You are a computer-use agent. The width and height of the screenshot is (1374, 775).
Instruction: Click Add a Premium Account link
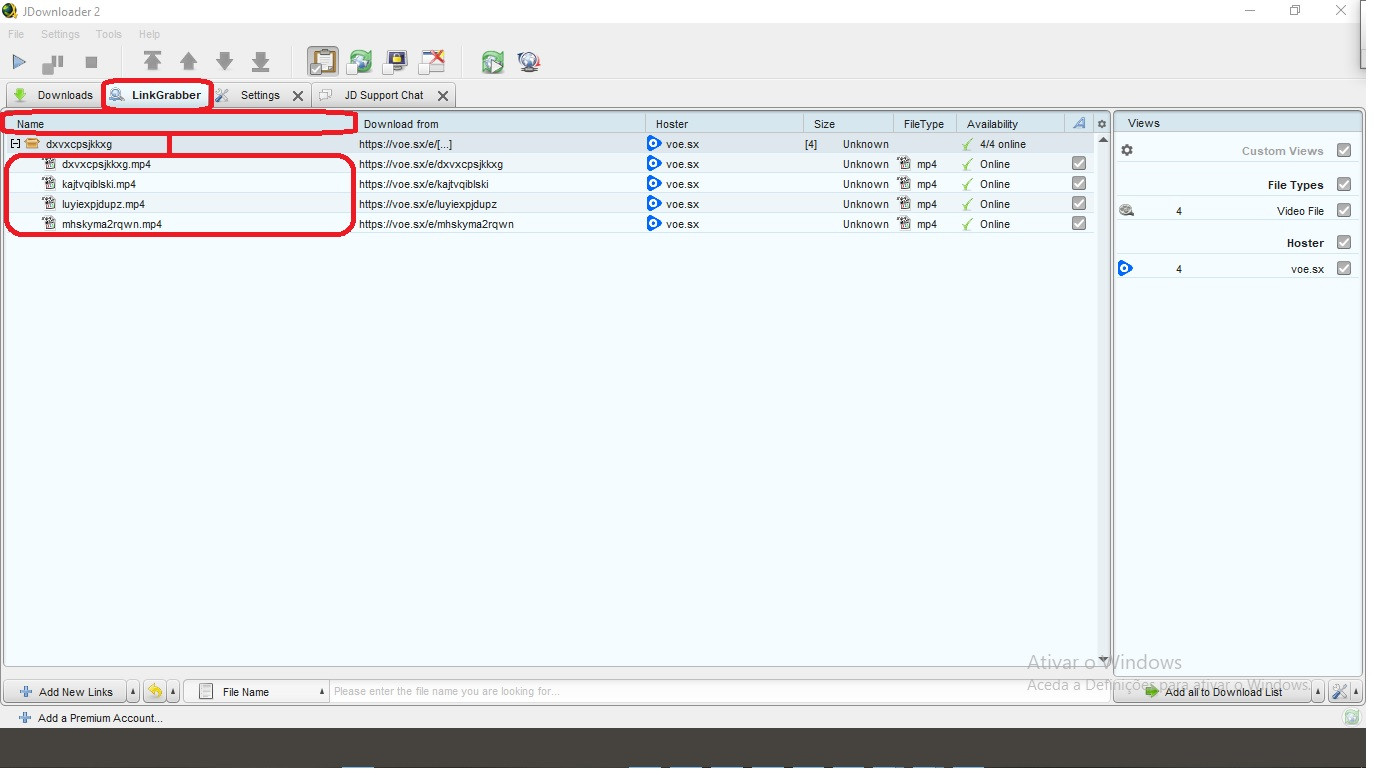(91, 717)
